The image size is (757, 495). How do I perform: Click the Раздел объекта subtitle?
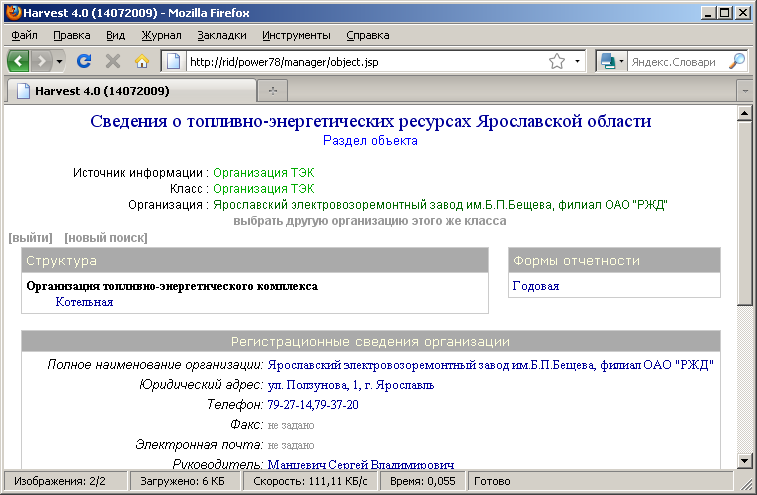coord(370,141)
